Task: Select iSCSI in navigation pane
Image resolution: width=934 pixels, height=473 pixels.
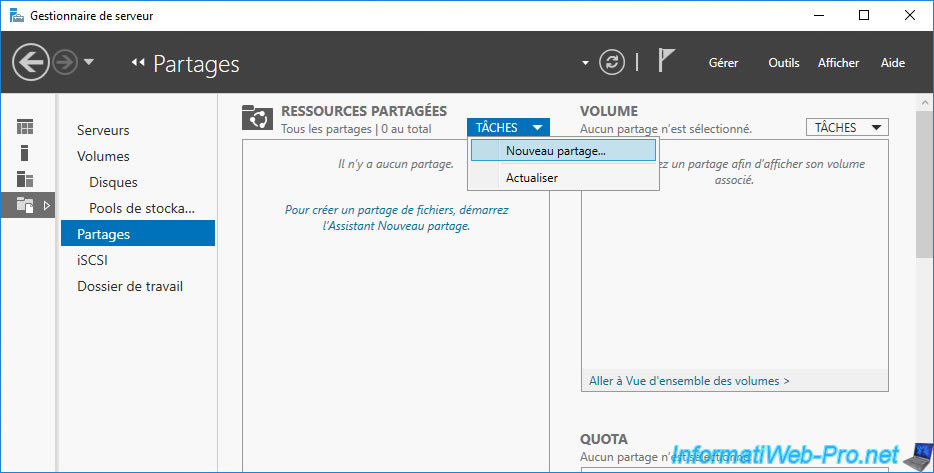Action: point(92,260)
